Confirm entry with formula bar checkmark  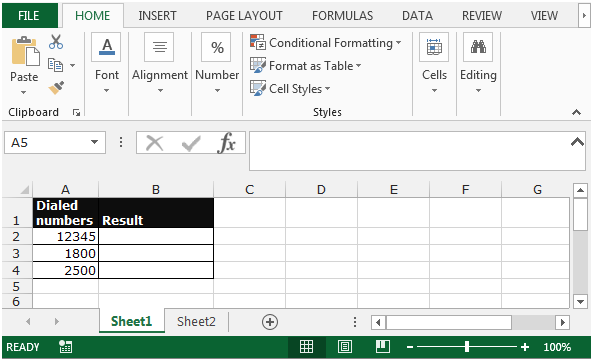pyautogui.click(x=191, y=144)
